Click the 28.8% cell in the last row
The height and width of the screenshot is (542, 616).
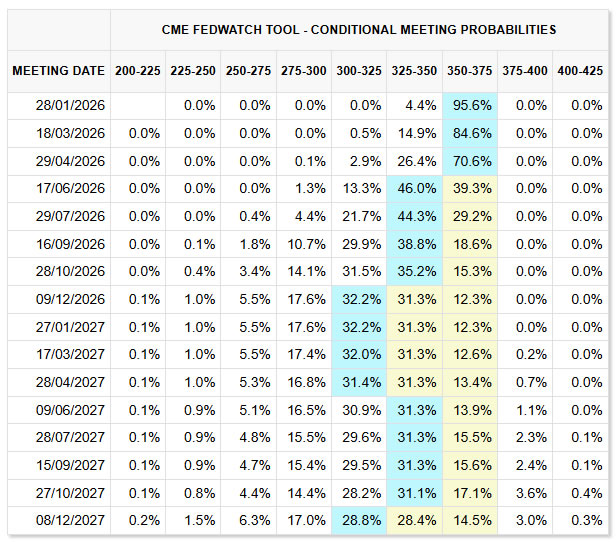tap(357, 520)
